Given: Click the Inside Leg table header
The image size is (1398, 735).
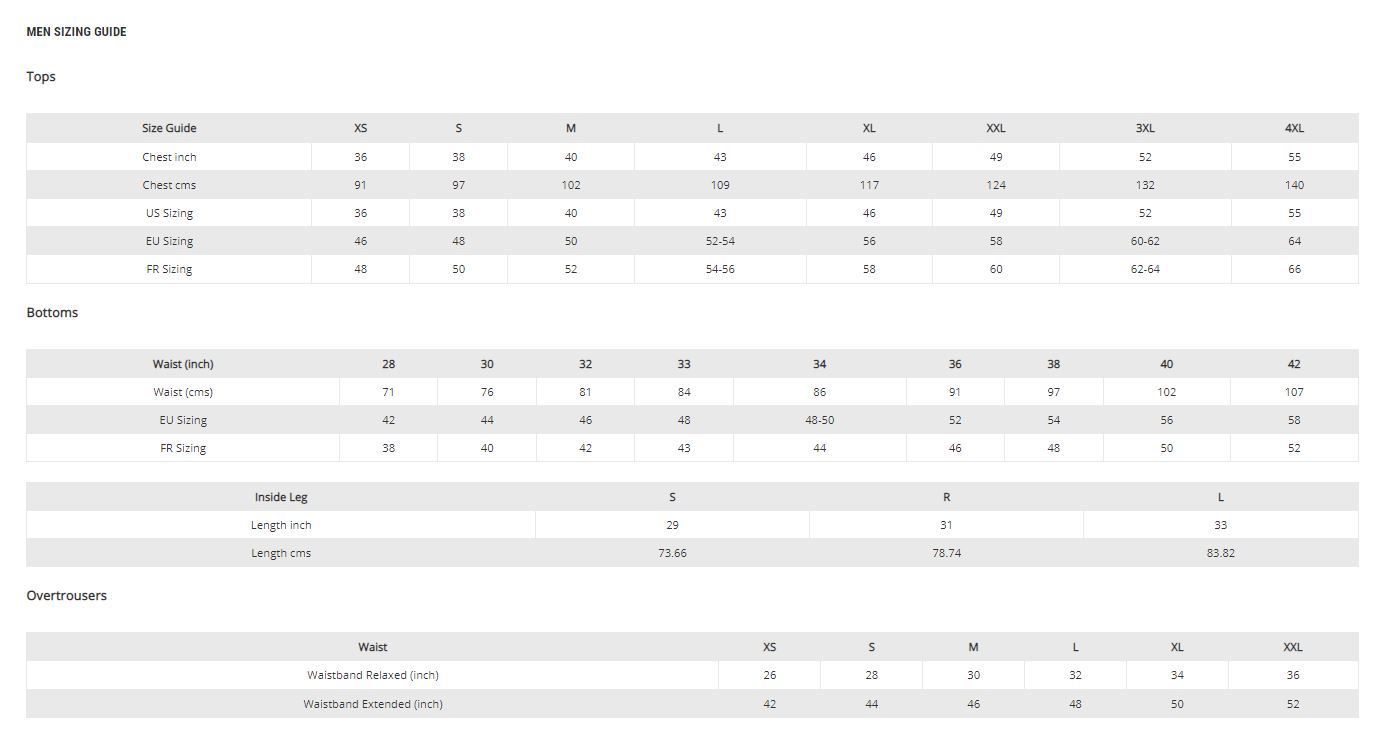Looking at the screenshot, I should click(x=281, y=497).
